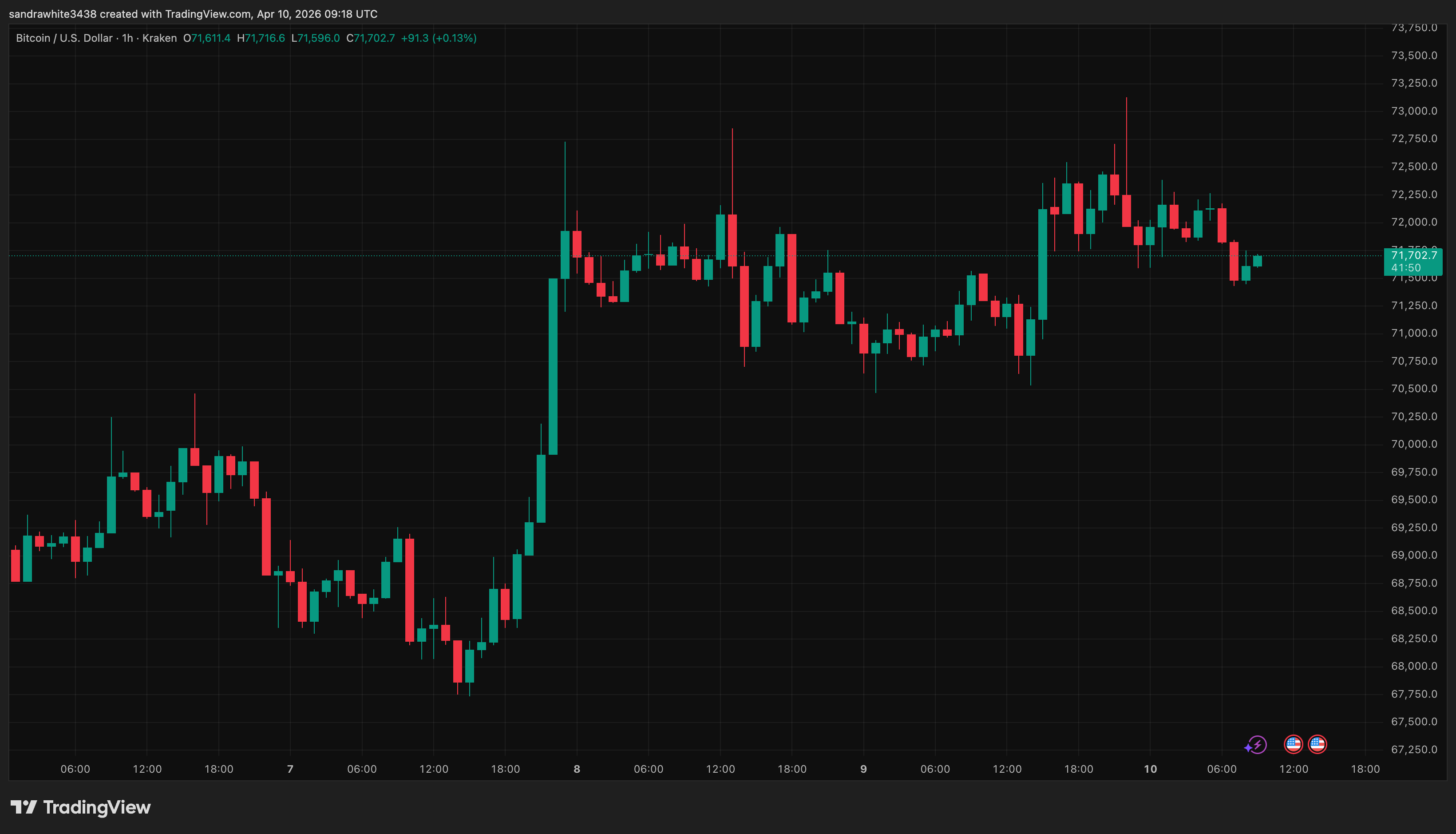
Task: Click the TradingView logo in bottom-left corner
Action: (80, 808)
